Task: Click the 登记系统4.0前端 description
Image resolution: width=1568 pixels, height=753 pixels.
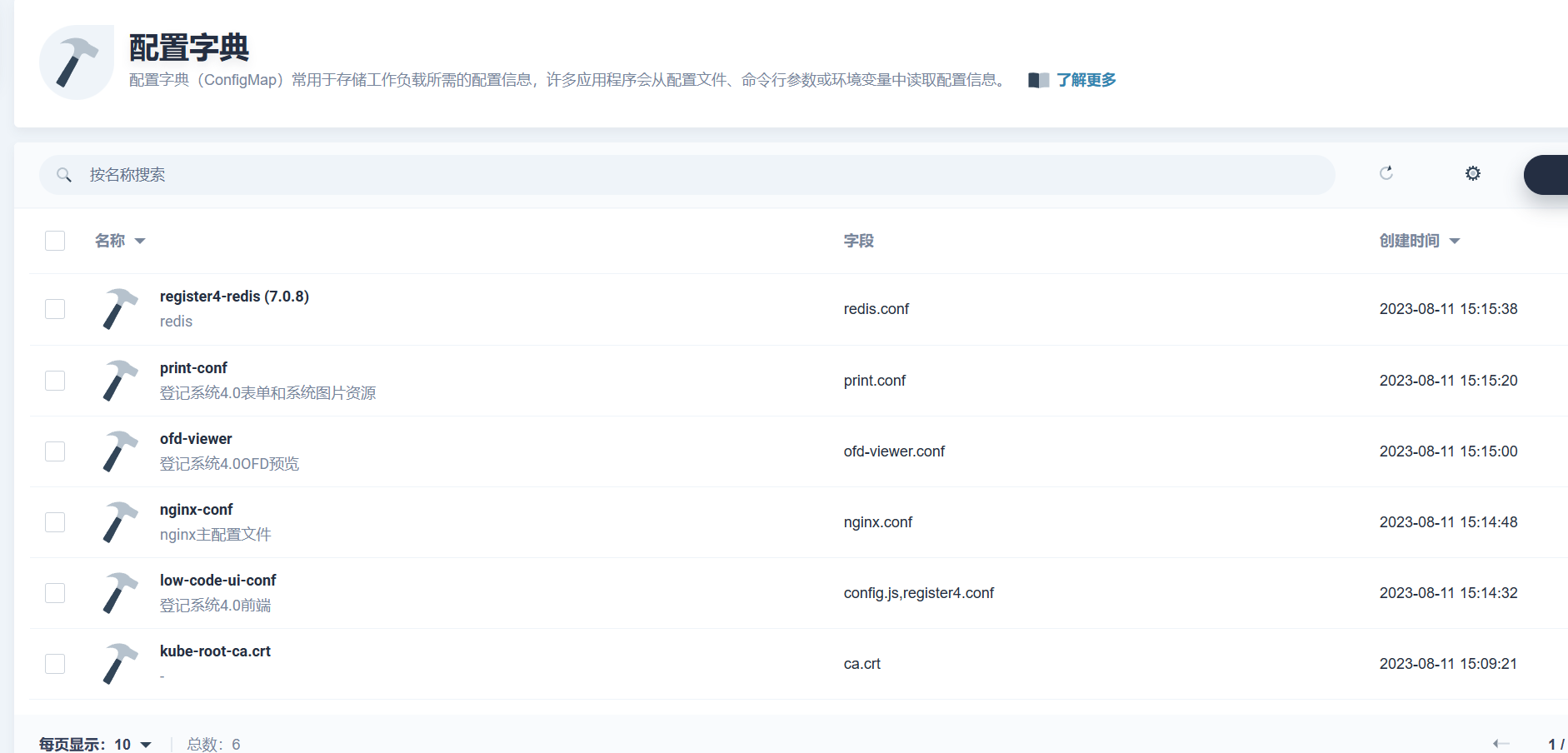Action: tap(215, 606)
